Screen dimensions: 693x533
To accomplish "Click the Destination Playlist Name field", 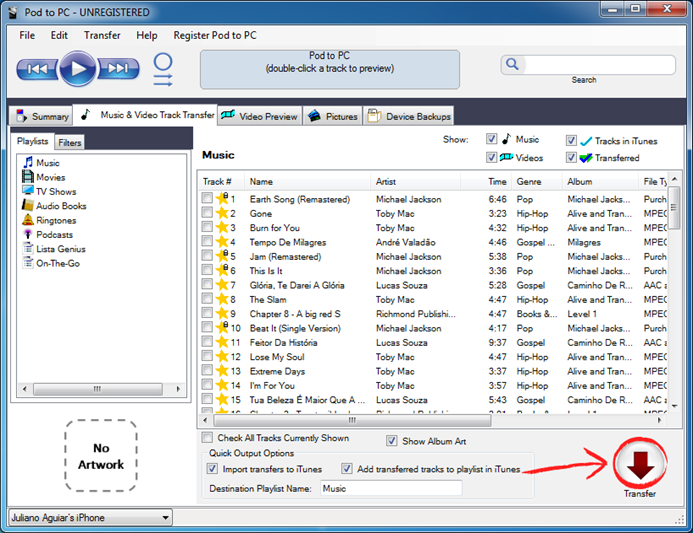I will tap(391, 488).
